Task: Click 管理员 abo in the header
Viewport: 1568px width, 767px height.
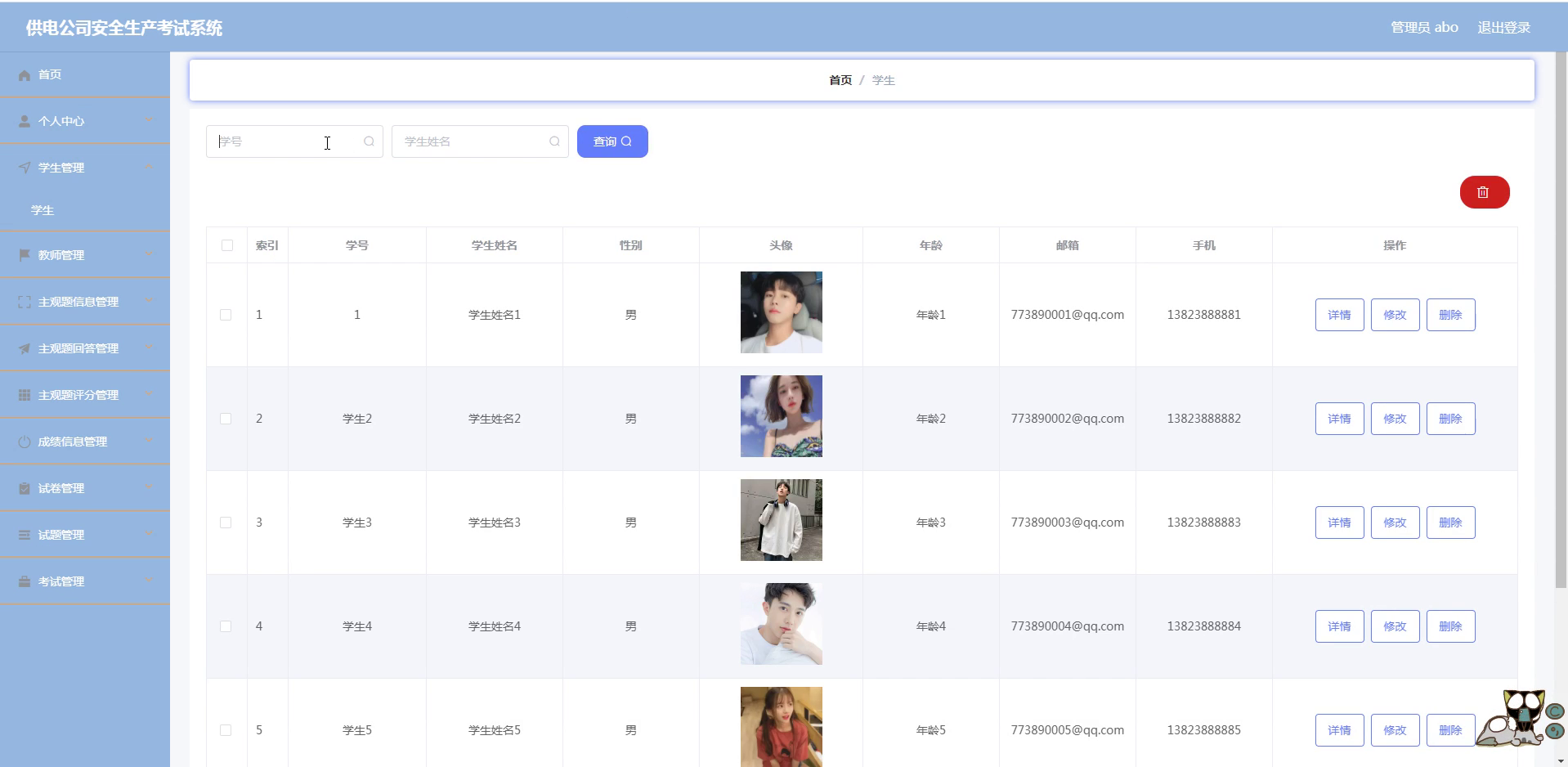Action: 1424,28
